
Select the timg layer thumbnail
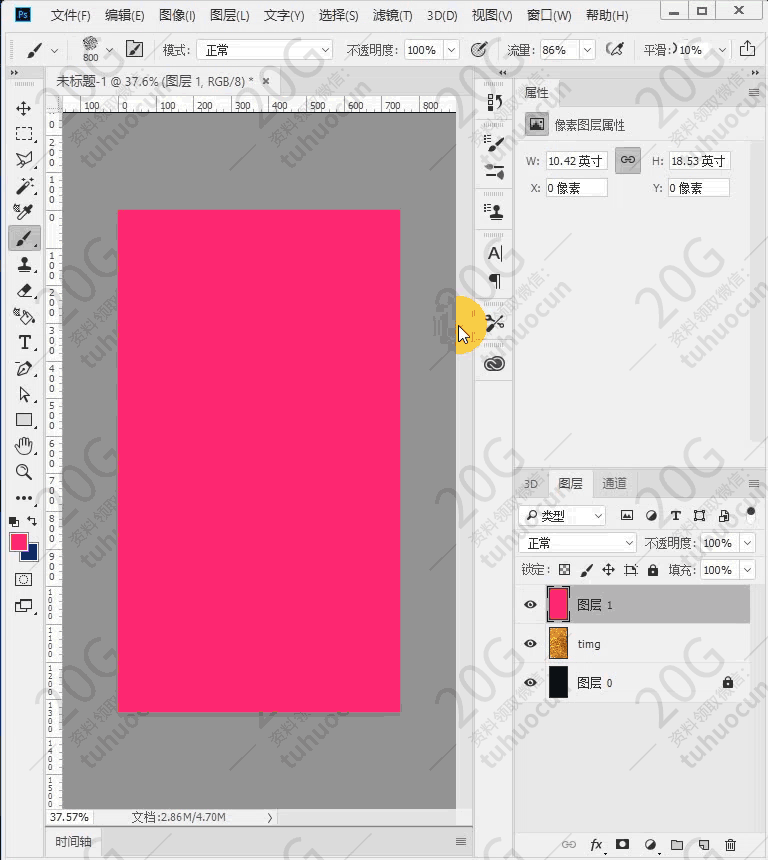click(x=558, y=643)
